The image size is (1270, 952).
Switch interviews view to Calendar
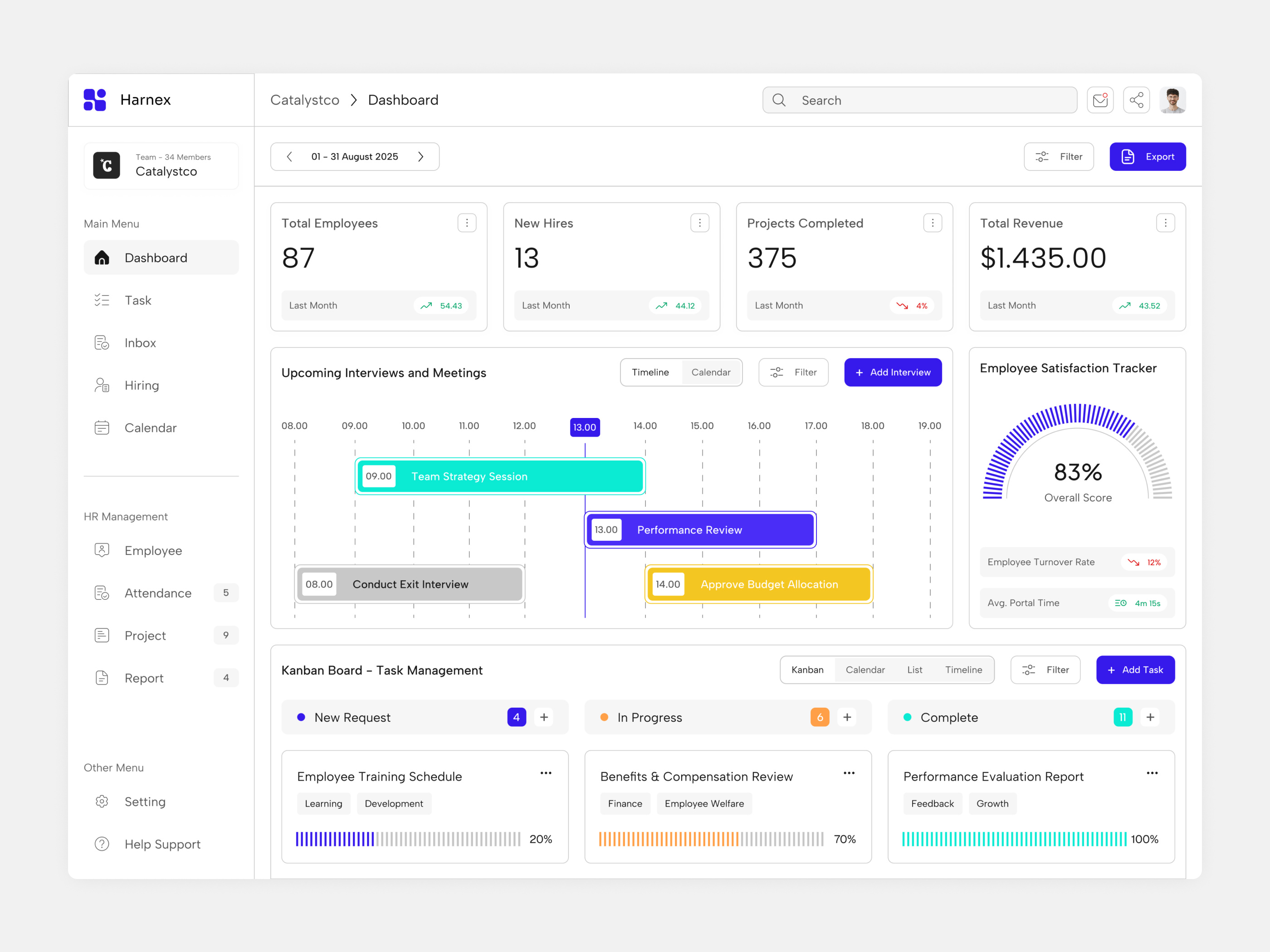[711, 372]
